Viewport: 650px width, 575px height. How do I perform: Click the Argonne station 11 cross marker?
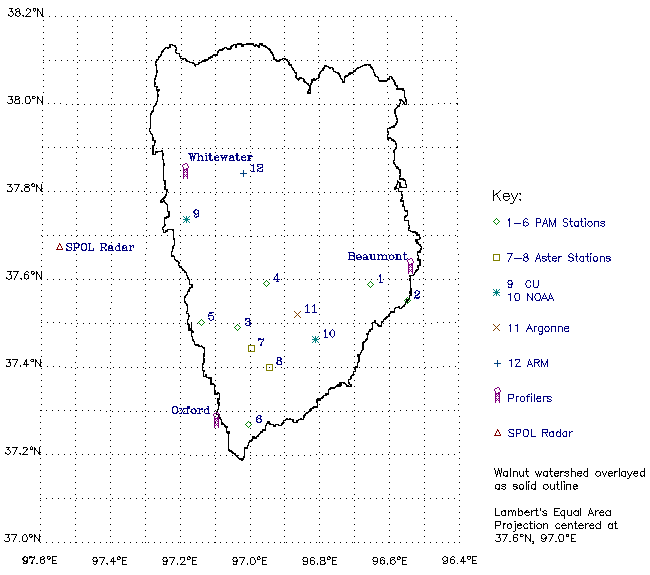[297, 314]
